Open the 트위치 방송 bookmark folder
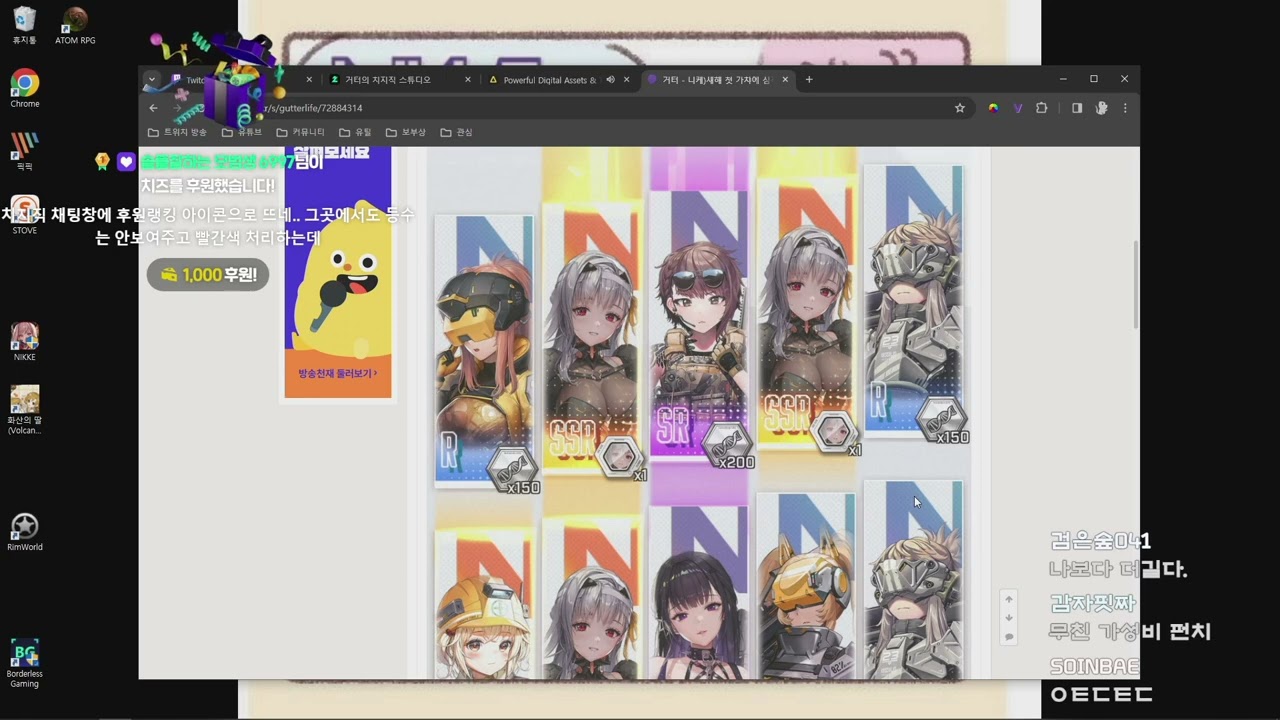1280x720 pixels. [x=177, y=132]
